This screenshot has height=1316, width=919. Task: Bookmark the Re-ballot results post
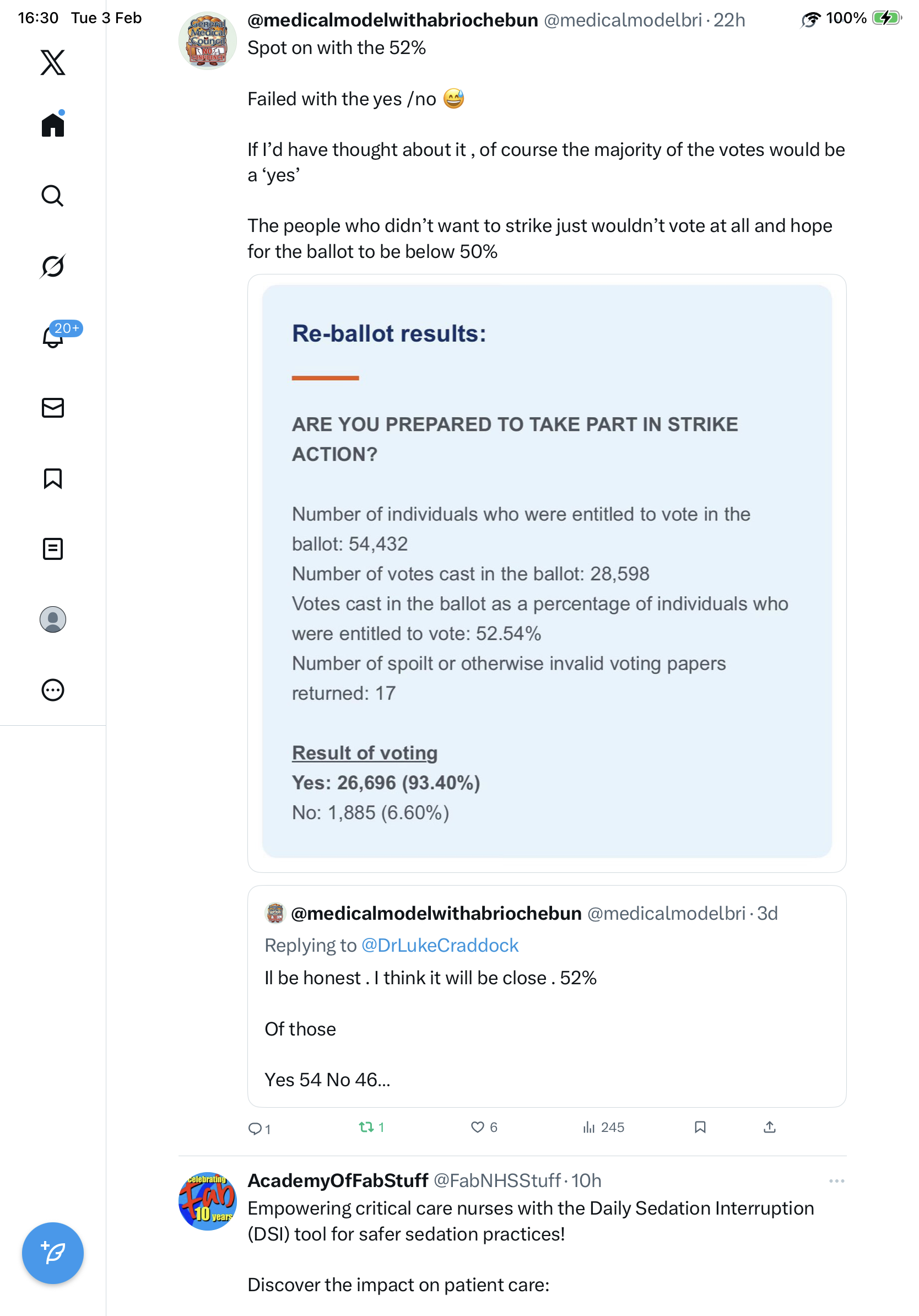click(x=700, y=1128)
